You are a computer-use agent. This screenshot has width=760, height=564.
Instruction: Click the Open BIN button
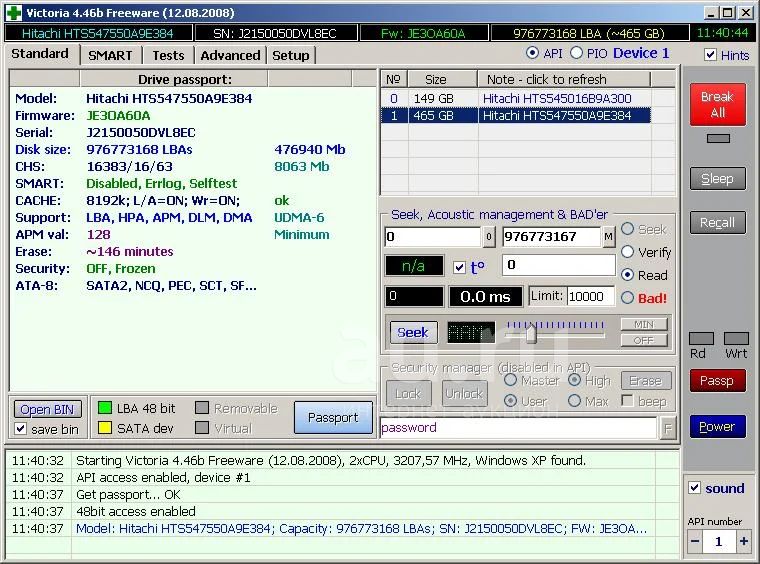[x=48, y=409]
